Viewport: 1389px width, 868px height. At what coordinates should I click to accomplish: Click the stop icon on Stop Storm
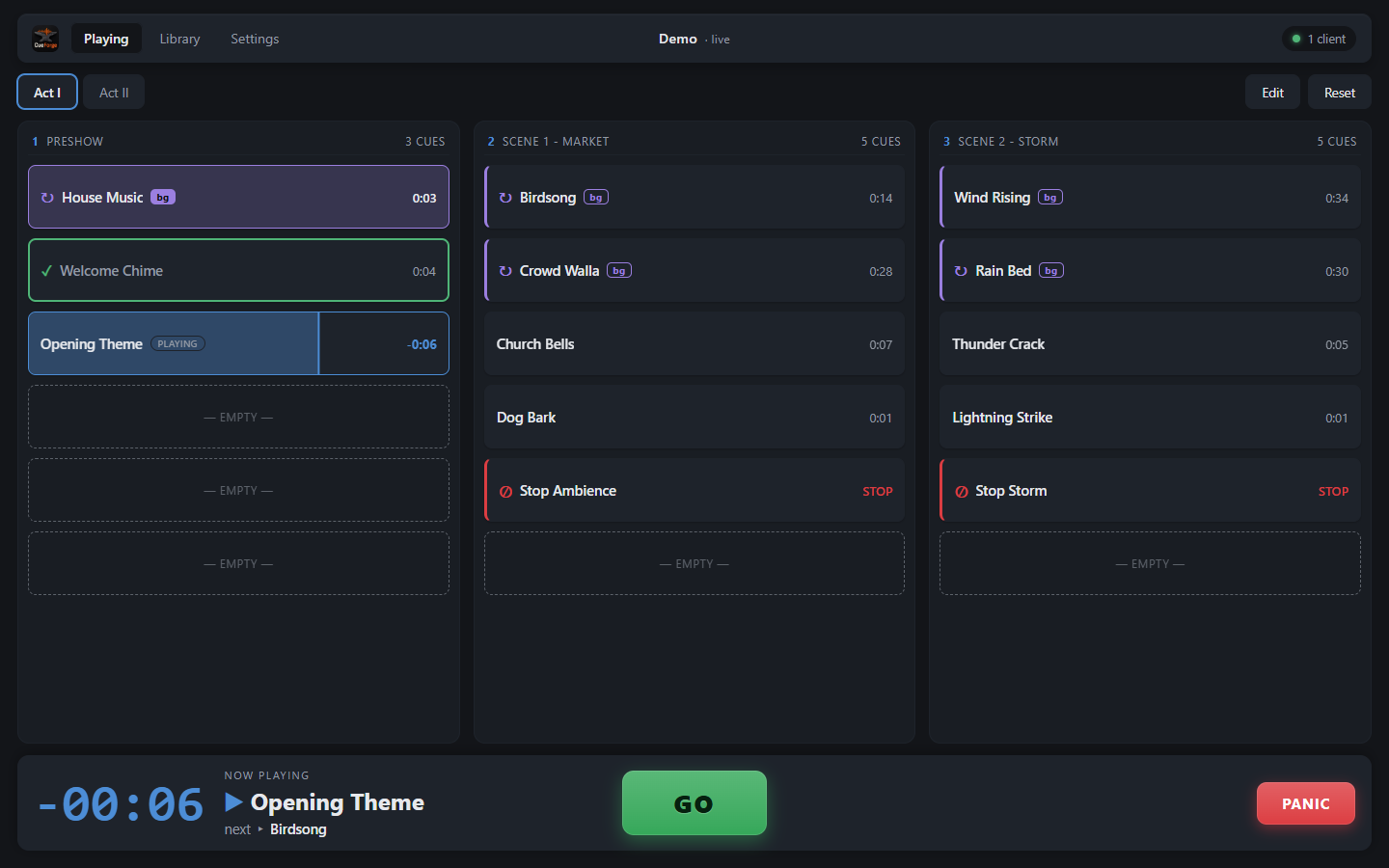[962, 492]
